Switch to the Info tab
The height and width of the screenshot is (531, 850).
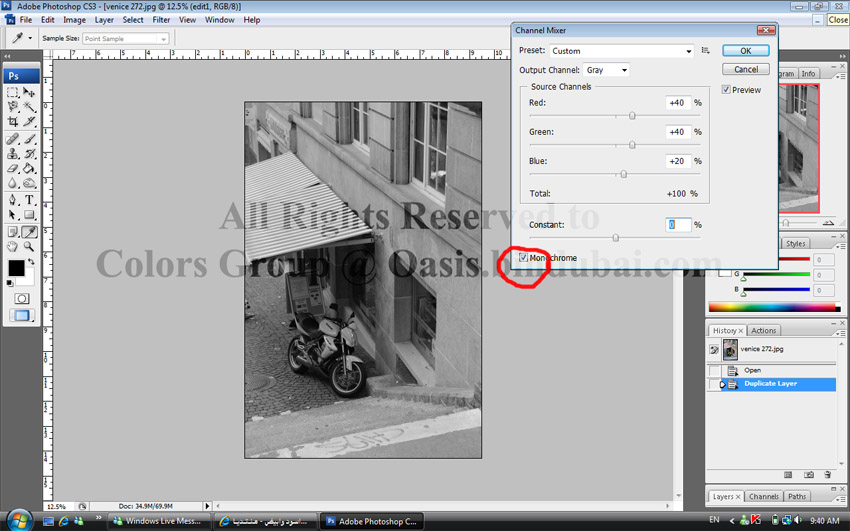click(808, 74)
